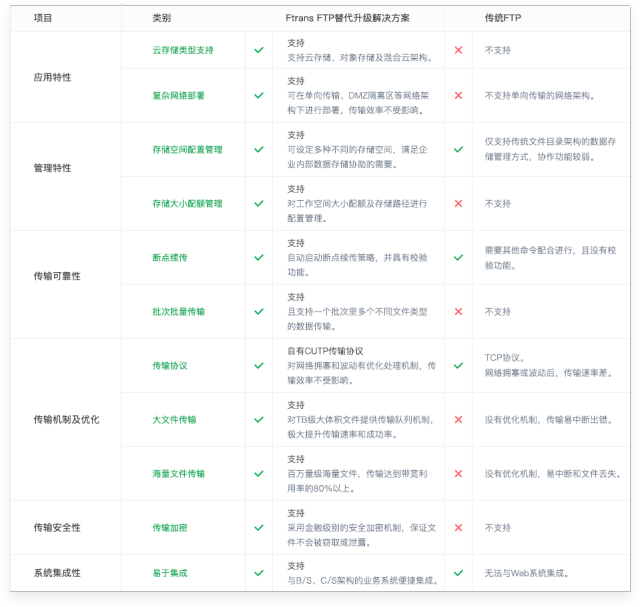Click text 支持云存储、对象存储及混合云架构。
640x607 pixels.
tap(360, 58)
